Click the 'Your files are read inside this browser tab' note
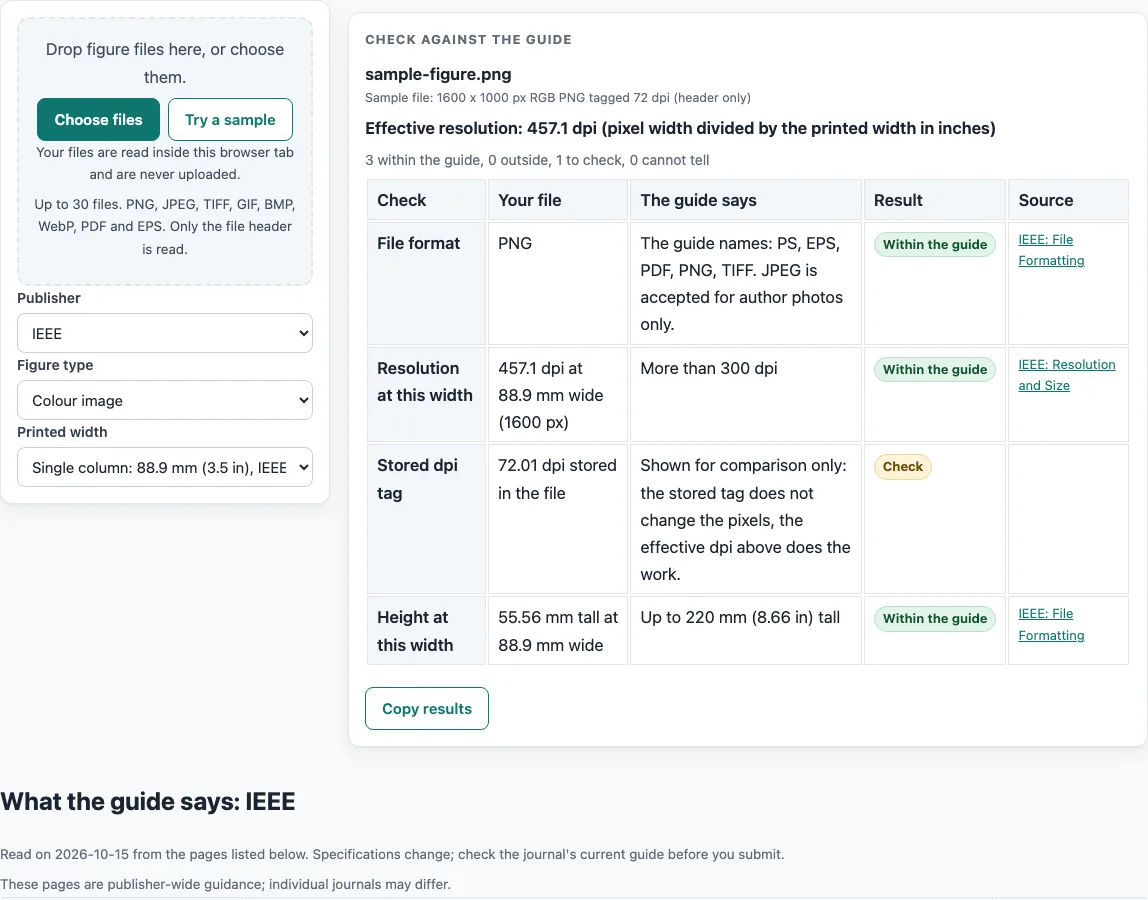 pos(165,163)
